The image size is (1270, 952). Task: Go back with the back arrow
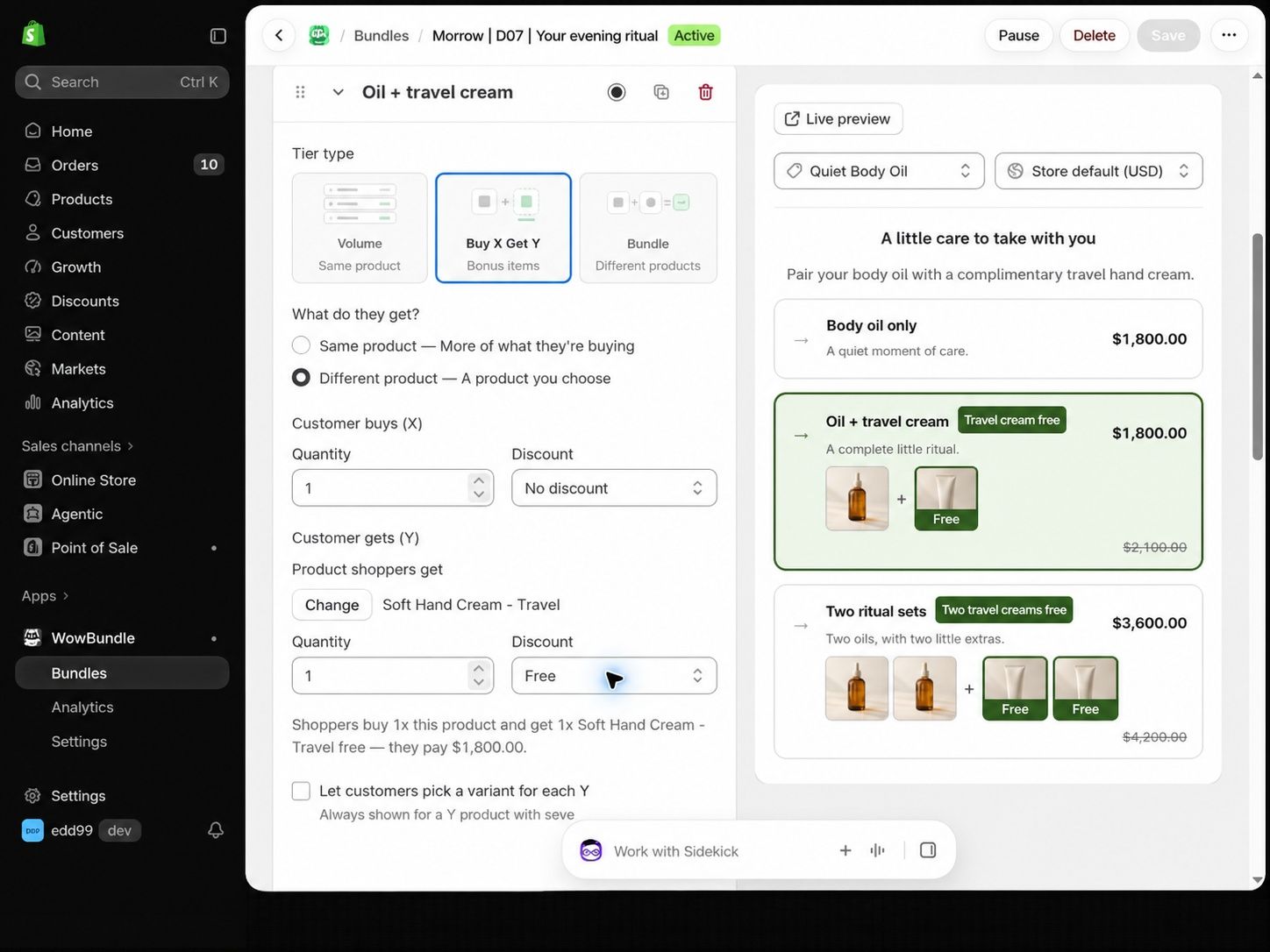click(x=279, y=35)
